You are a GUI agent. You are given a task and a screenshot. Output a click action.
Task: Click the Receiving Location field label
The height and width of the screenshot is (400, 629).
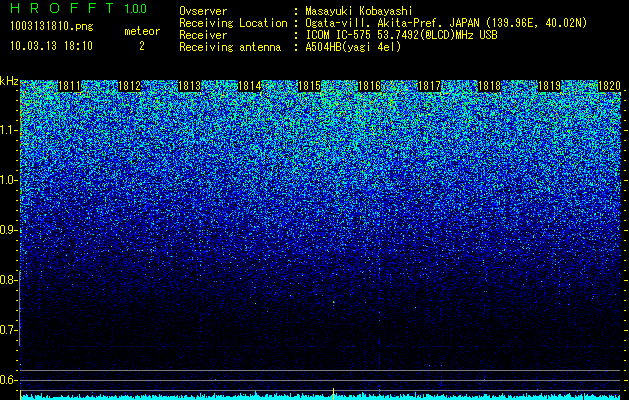[x=233, y=23]
